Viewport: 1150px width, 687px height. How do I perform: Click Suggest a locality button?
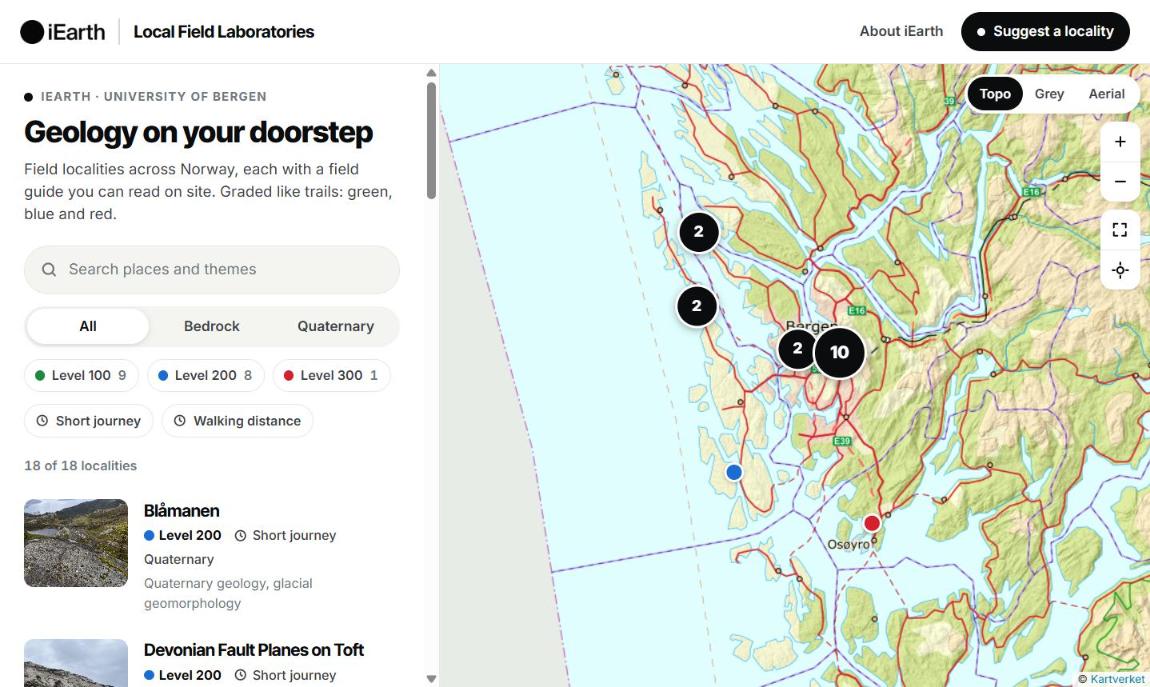tap(1045, 32)
